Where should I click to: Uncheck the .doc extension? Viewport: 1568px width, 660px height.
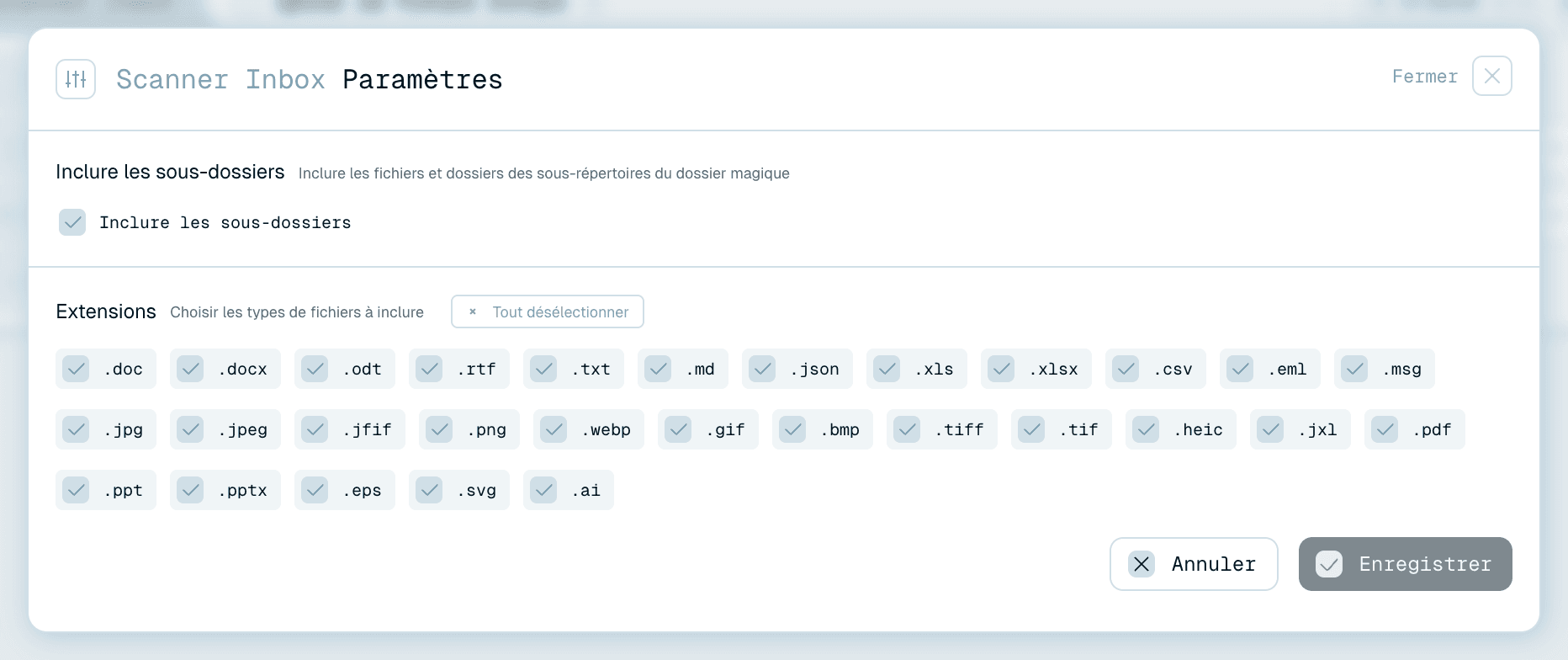pyautogui.click(x=76, y=369)
